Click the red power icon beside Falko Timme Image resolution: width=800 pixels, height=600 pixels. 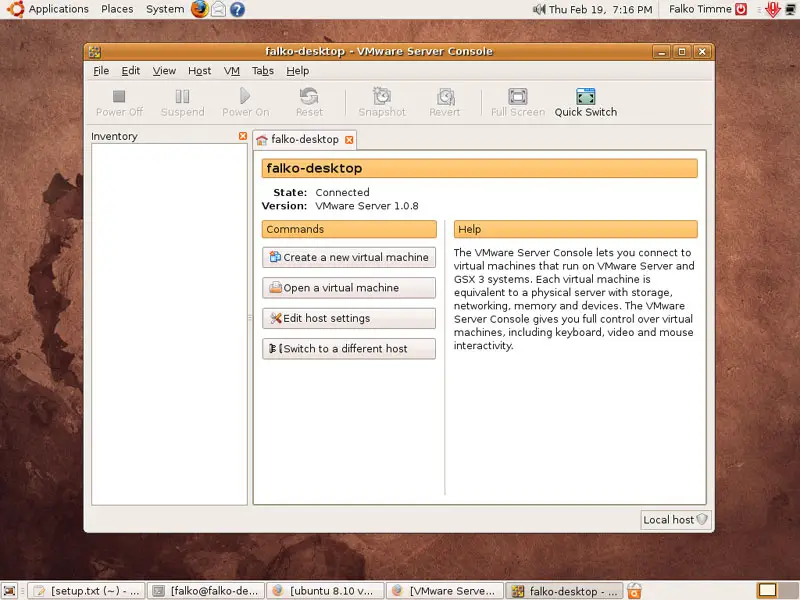point(741,9)
